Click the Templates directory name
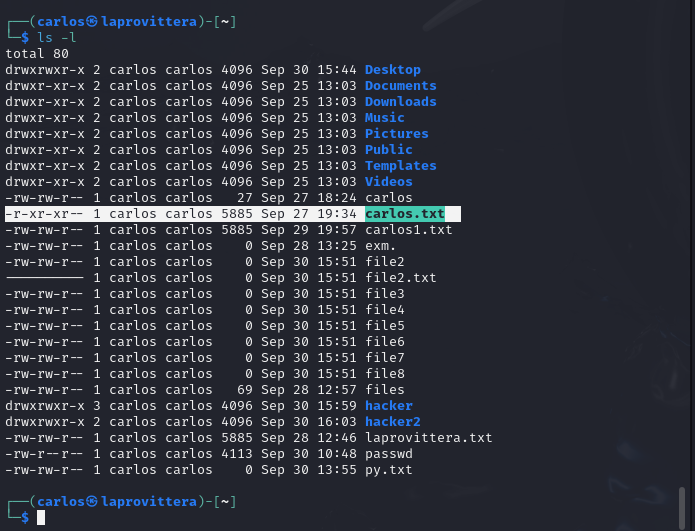The width and height of the screenshot is (695, 531). tap(401, 165)
